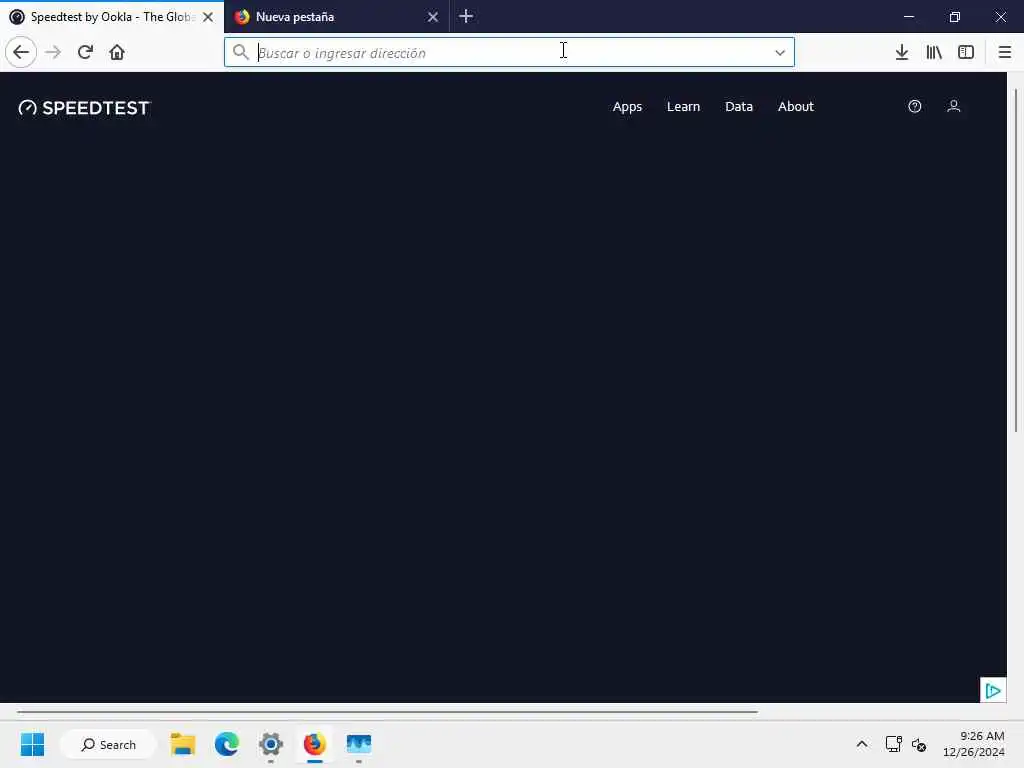The height and width of the screenshot is (768, 1024).
Task: Click the Firefox taskbar icon
Action: 314,744
